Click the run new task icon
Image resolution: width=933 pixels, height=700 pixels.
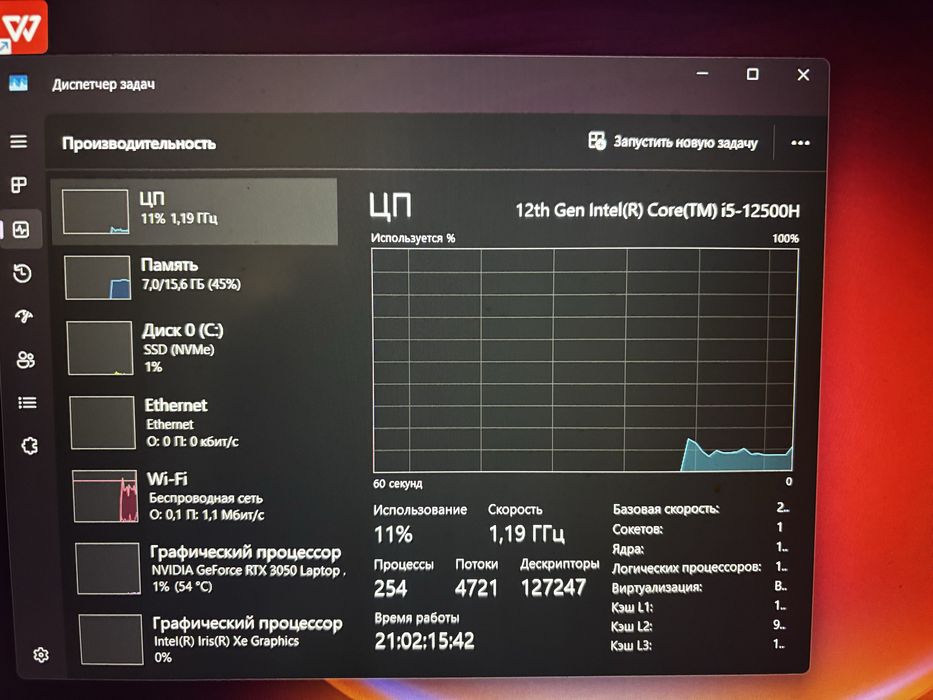click(x=597, y=141)
